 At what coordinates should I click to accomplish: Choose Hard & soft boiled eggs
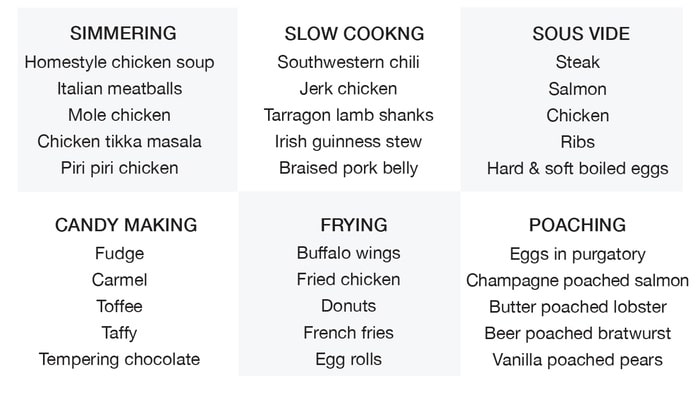click(x=577, y=169)
